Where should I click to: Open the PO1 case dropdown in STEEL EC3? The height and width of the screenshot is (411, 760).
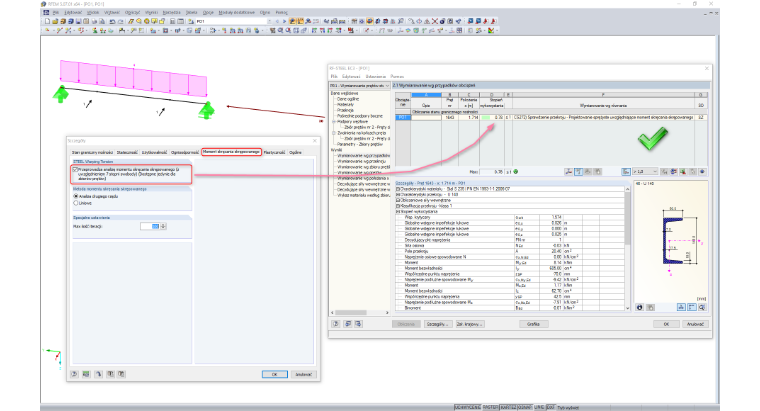click(x=387, y=86)
